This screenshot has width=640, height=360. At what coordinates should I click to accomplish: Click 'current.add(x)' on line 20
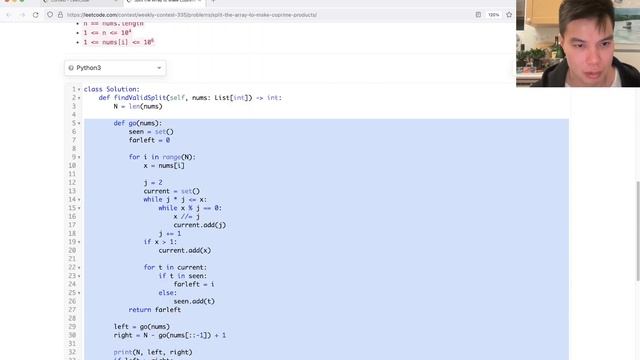[x=184, y=251]
